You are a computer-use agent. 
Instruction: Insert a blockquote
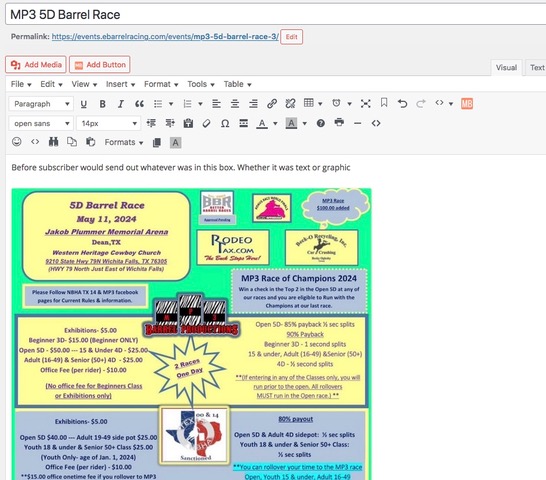[x=139, y=104]
